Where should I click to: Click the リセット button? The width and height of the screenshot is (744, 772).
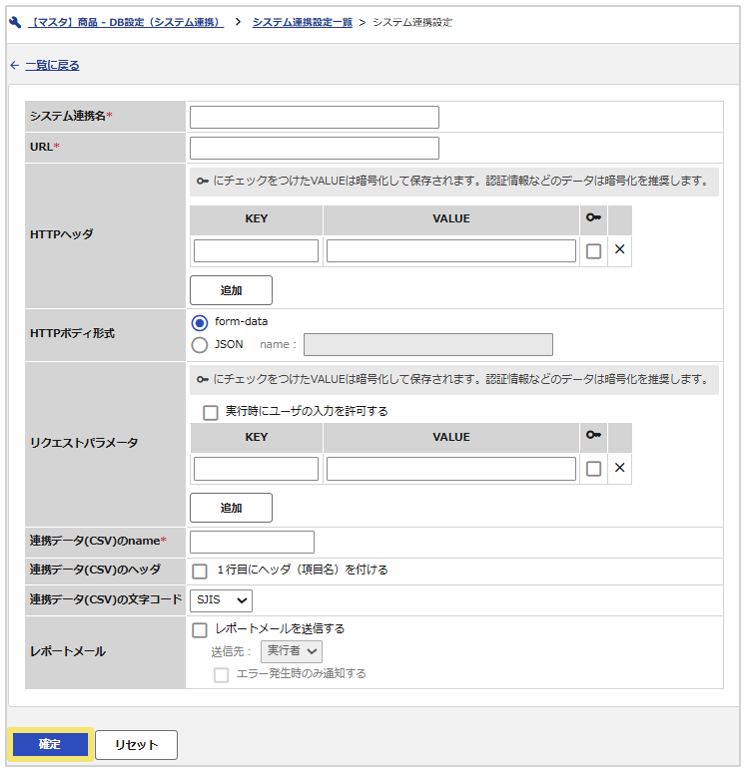136,744
